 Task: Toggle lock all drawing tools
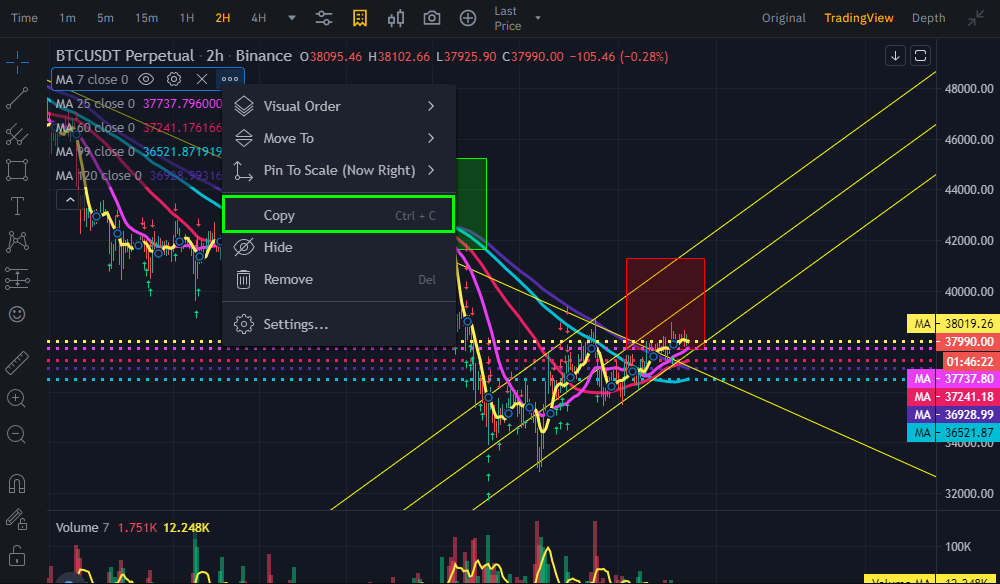click(x=17, y=555)
